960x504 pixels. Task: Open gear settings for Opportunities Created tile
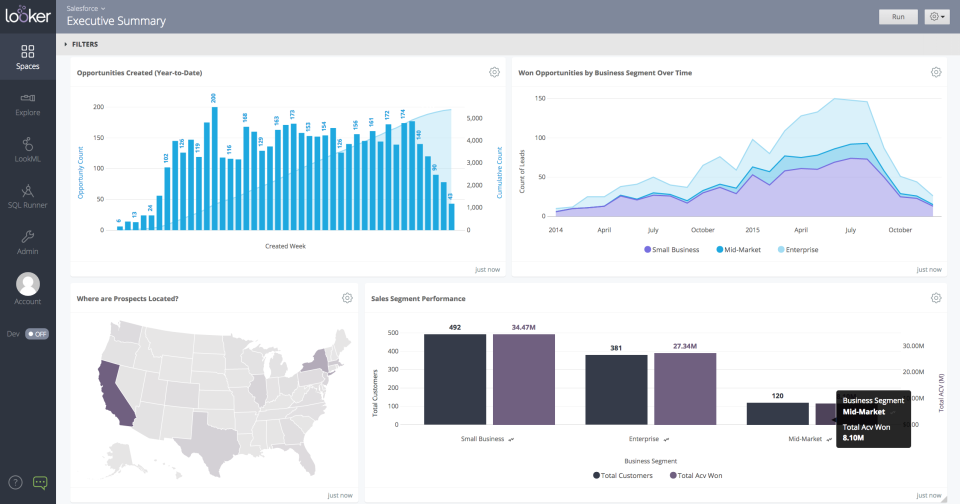point(494,72)
